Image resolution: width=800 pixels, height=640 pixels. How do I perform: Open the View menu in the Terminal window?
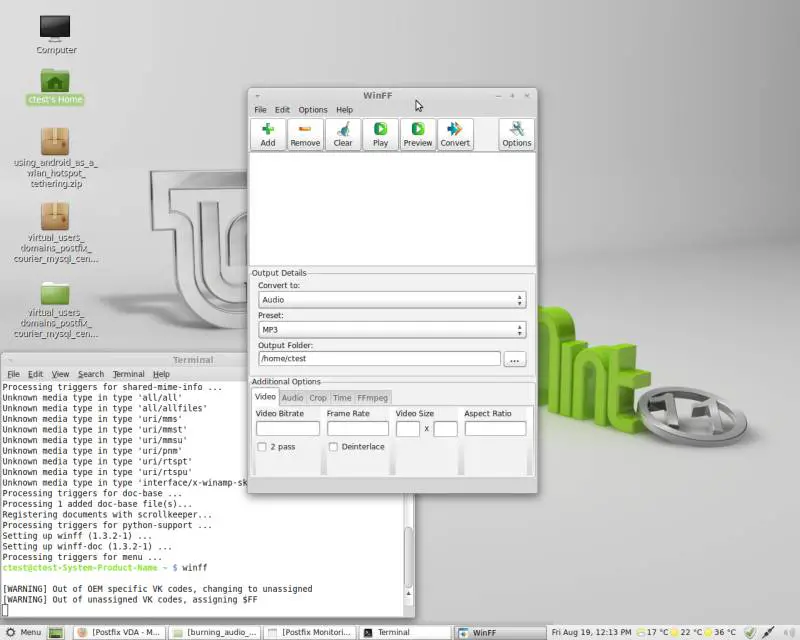pos(60,374)
